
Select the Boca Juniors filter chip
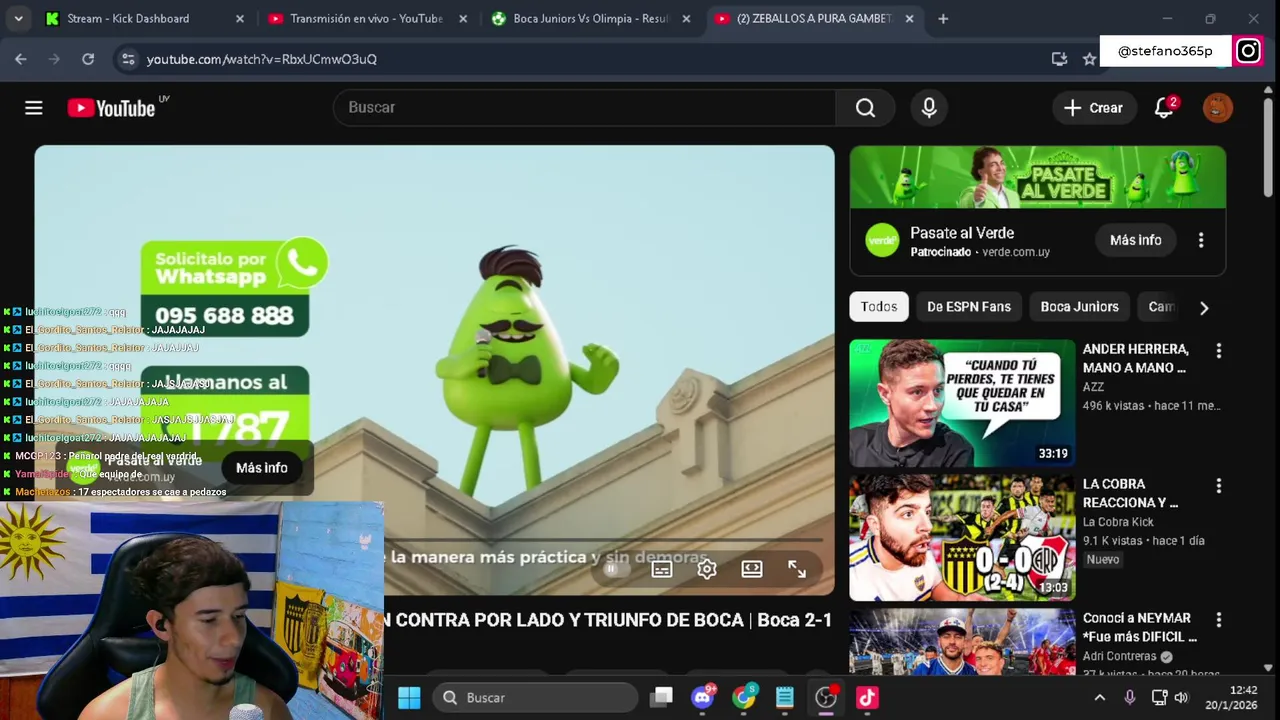pyautogui.click(x=1080, y=307)
